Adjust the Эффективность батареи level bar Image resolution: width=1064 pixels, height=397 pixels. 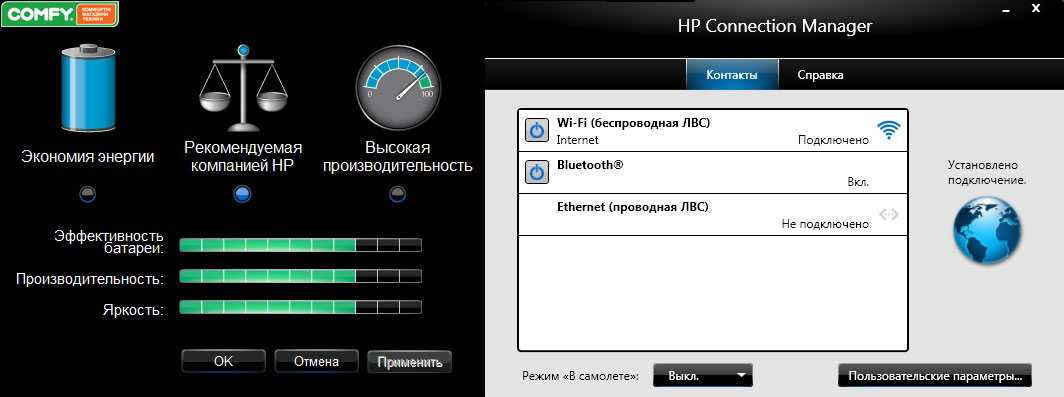coord(301,245)
